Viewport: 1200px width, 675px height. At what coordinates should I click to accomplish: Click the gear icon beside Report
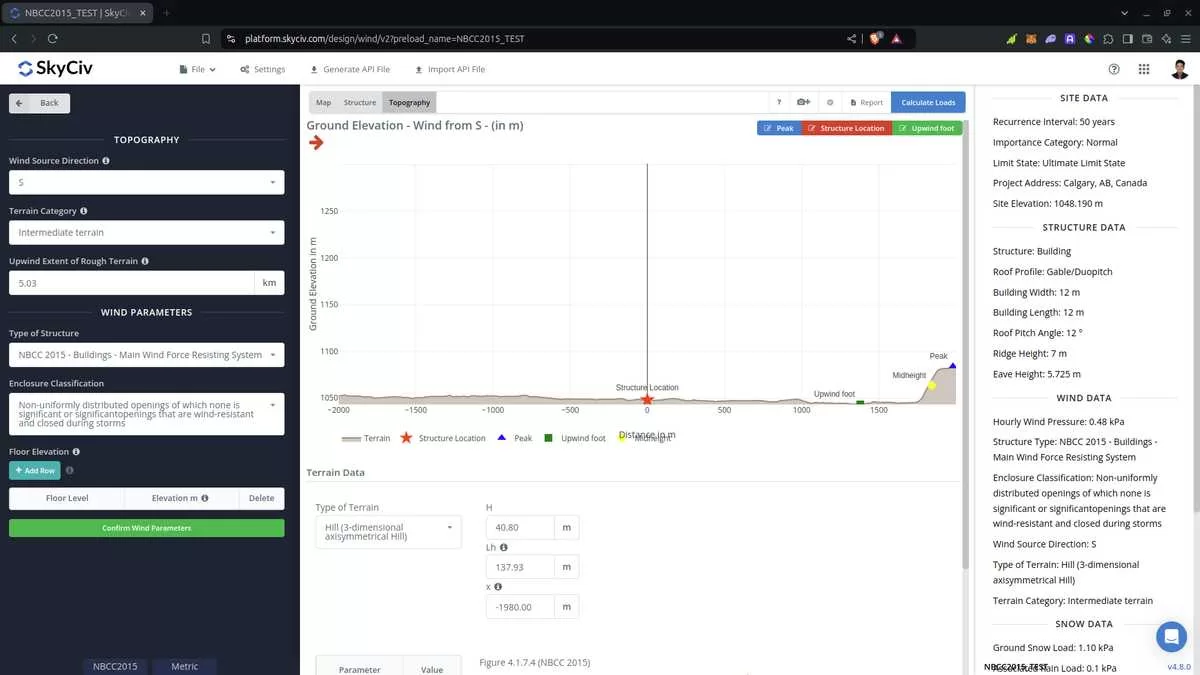830,102
